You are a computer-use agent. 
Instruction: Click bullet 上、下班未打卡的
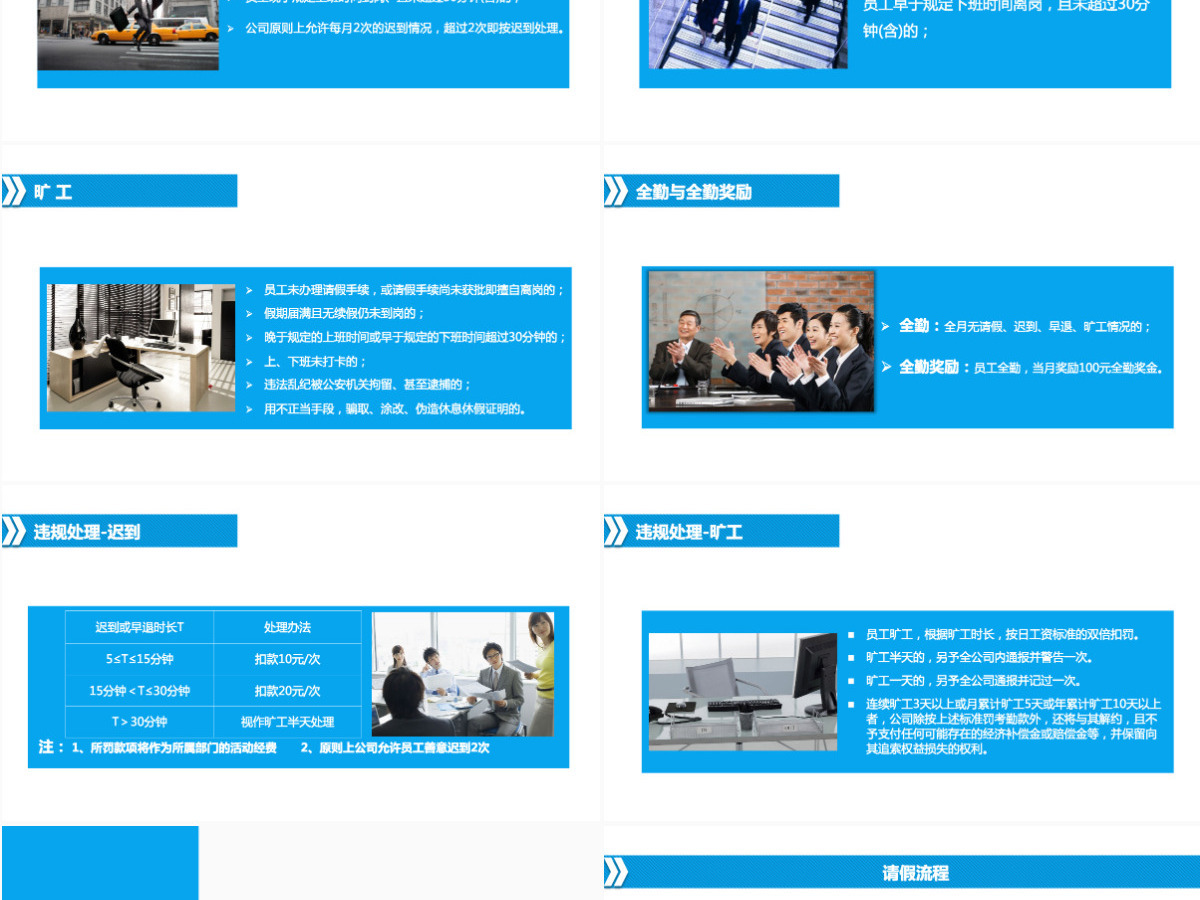point(315,361)
